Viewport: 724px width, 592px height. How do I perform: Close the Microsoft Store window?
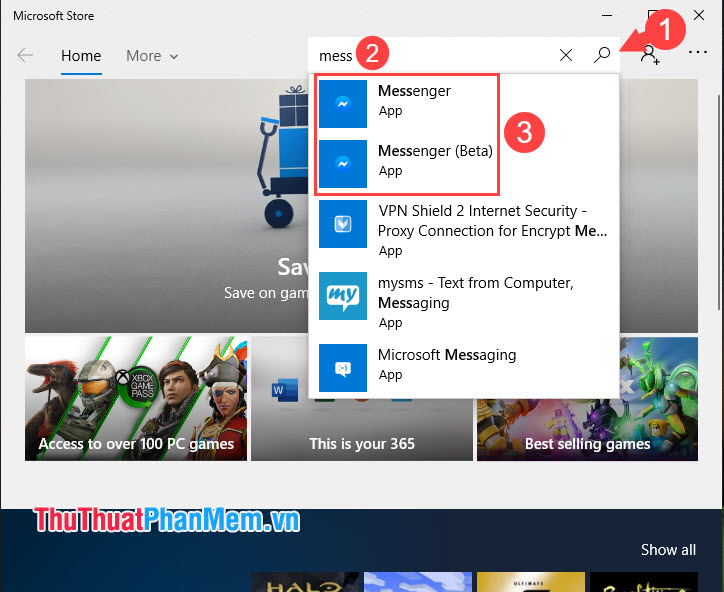coord(699,15)
